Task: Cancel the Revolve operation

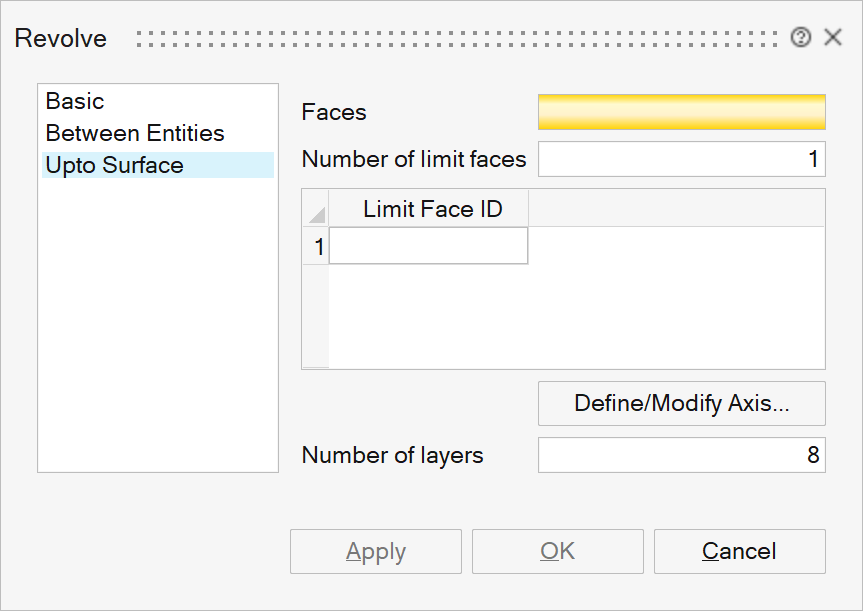Action: [x=739, y=552]
